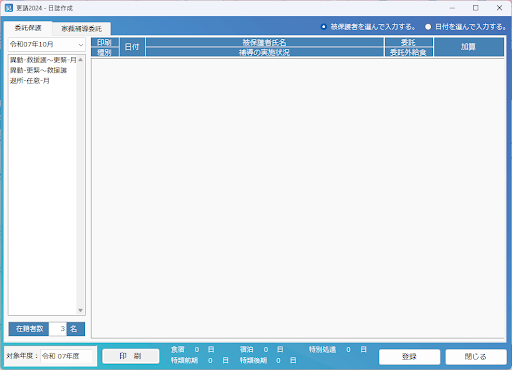The width and height of the screenshot is (512, 370).
Task: Click the 宿泊 day count value
Action: [x=266, y=350]
